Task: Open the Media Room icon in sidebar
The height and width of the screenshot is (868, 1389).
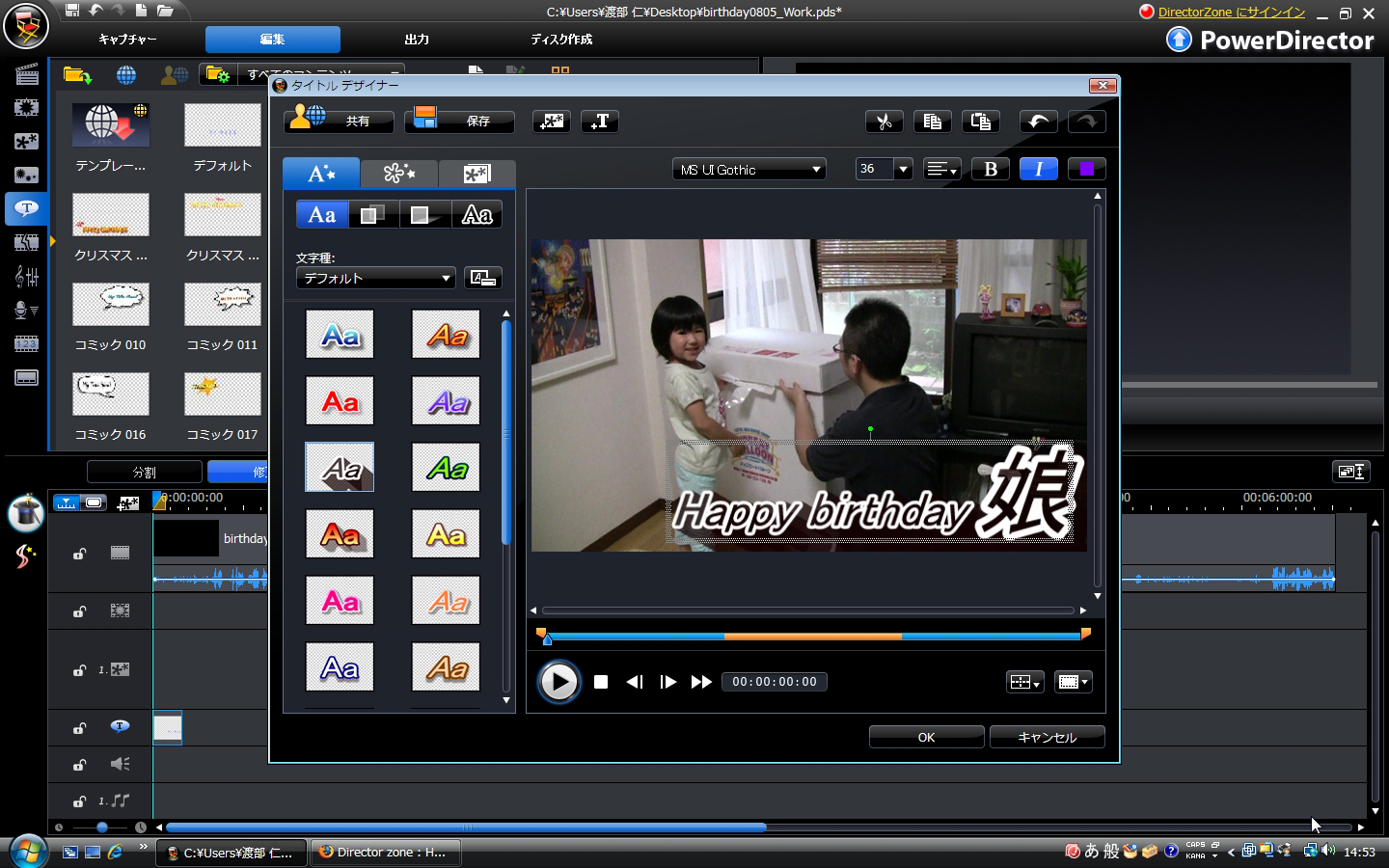Action: click(x=26, y=74)
